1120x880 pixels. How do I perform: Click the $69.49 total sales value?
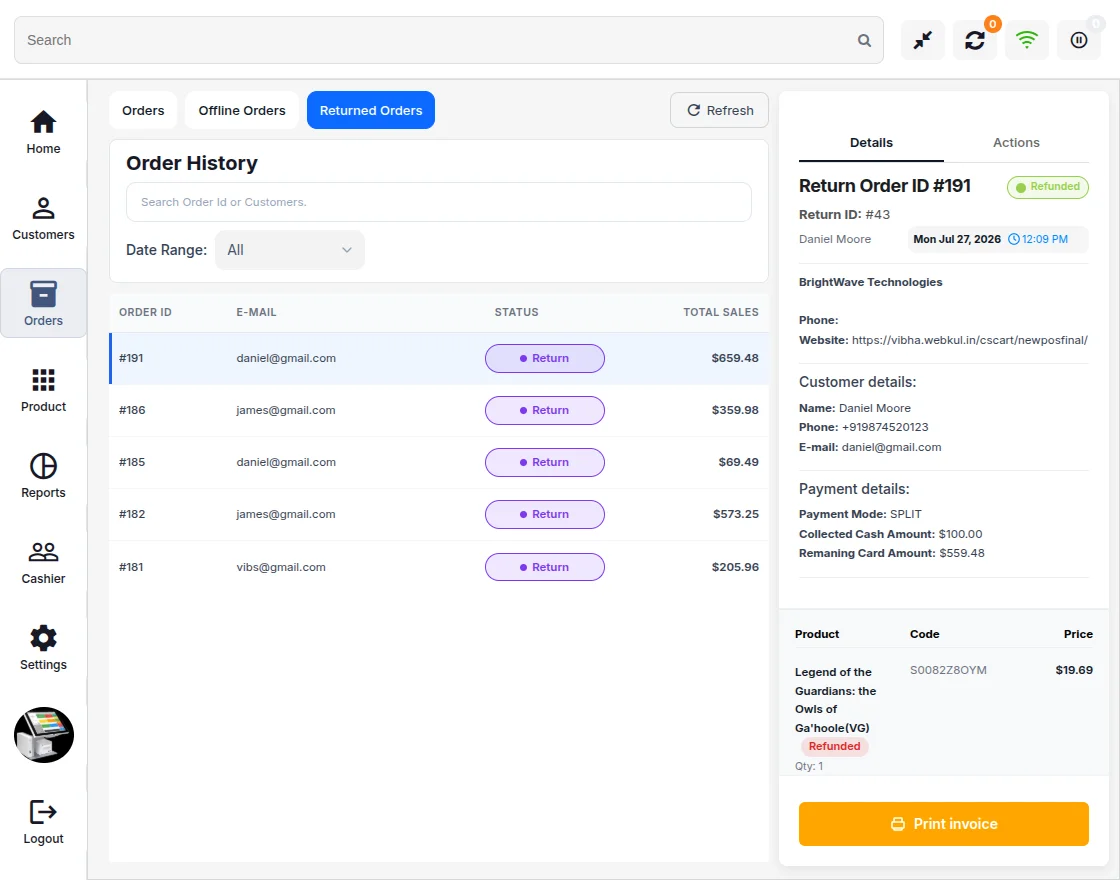pos(739,462)
